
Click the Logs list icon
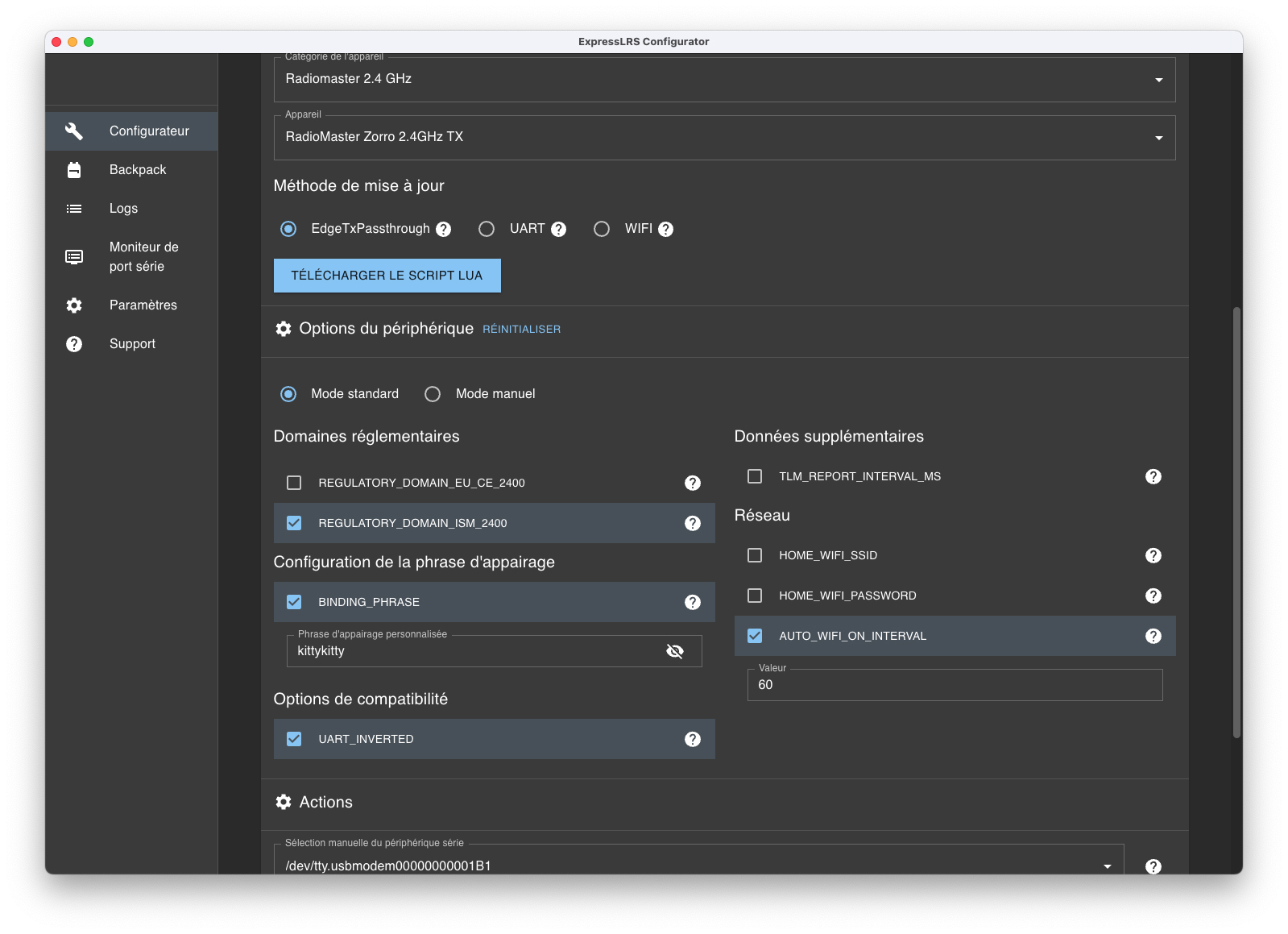pyautogui.click(x=74, y=208)
